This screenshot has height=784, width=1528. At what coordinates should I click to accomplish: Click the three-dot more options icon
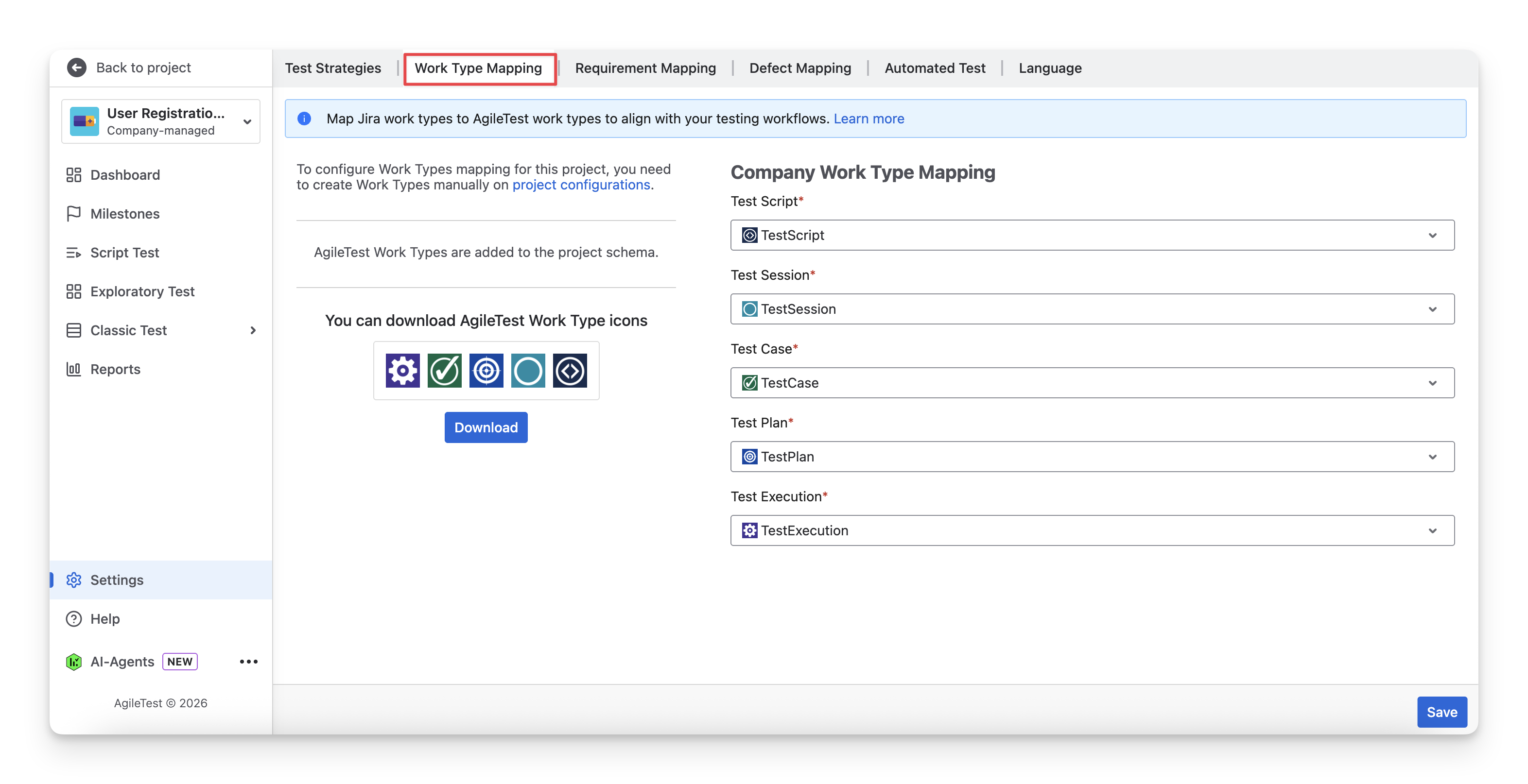(248, 661)
